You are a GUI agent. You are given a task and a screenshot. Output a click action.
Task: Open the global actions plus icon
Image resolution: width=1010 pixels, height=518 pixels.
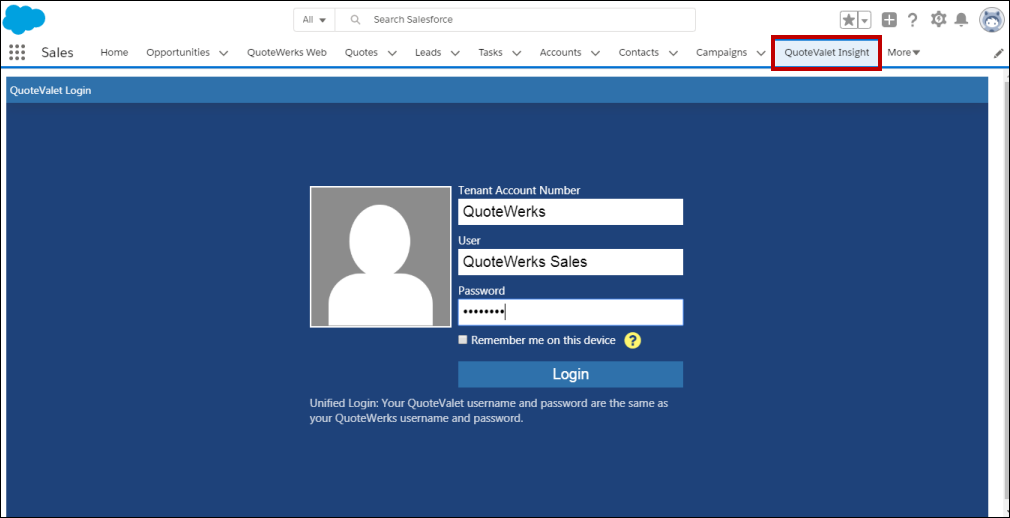pyautogui.click(x=889, y=20)
